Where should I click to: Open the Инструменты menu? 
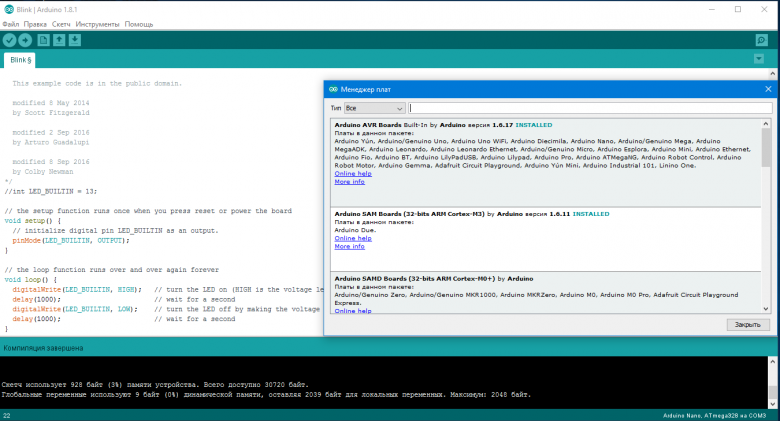pyautogui.click(x=98, y=24)
